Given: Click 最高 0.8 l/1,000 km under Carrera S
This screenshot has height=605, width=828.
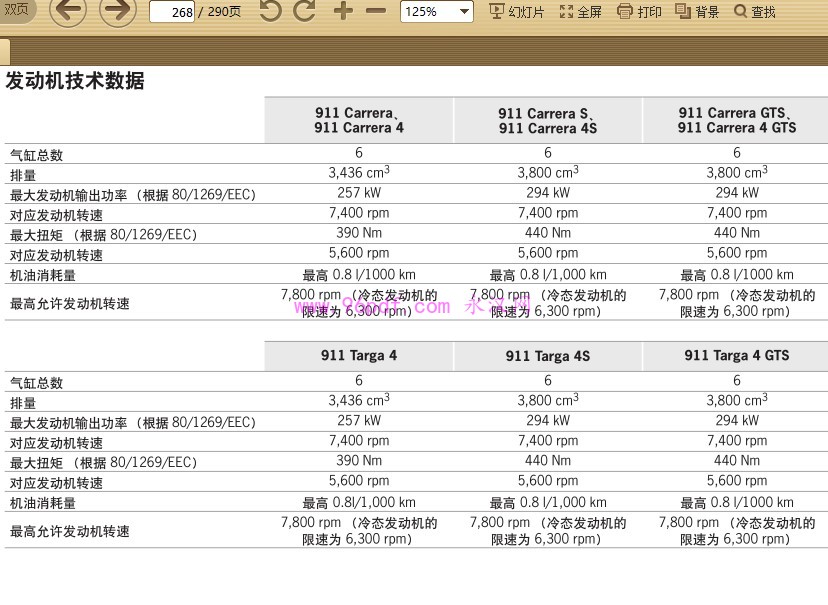Looking at the screenshot, I should click(548, 275).
